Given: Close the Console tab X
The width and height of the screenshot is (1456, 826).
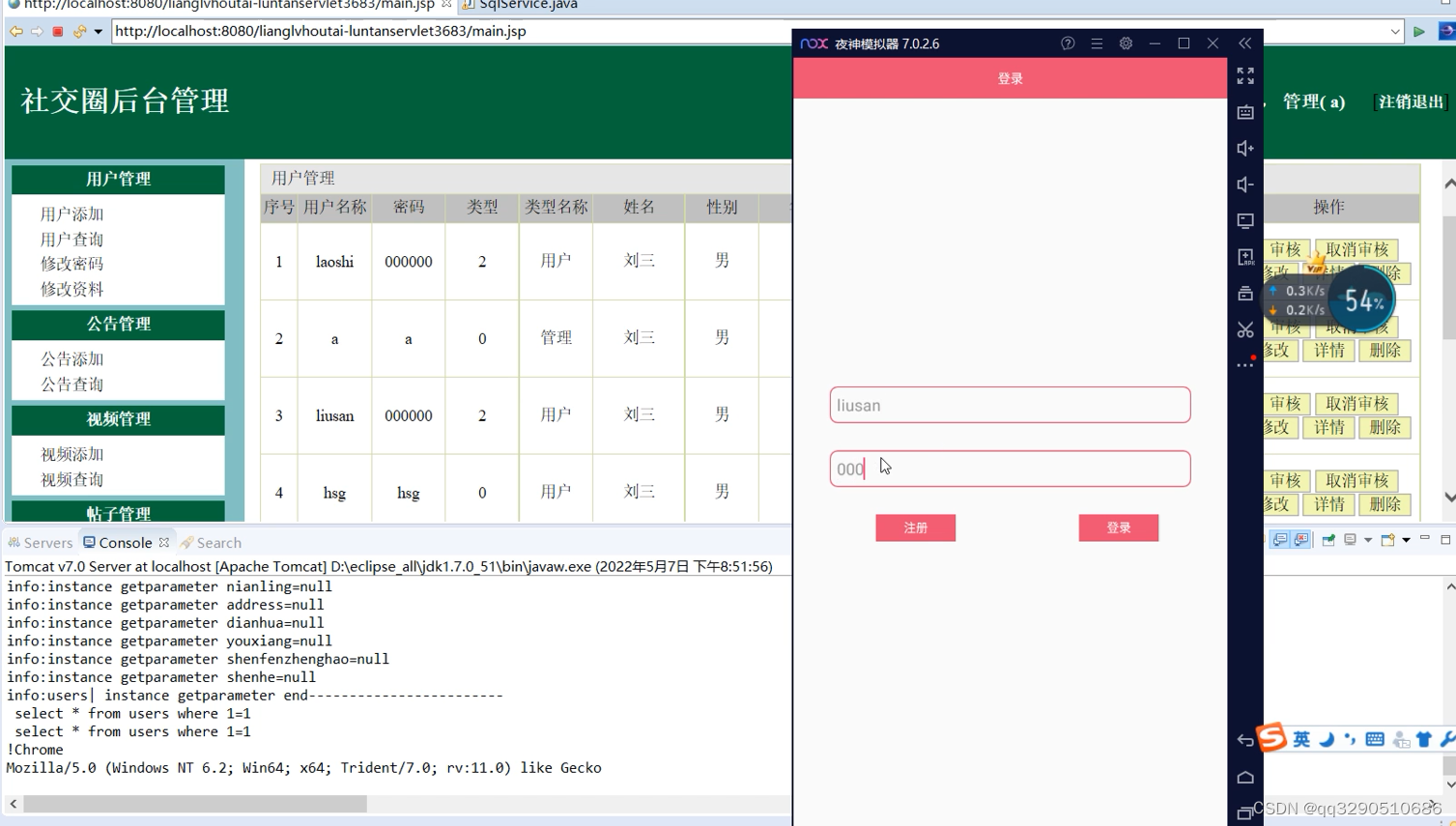Looking at the screenshot, I should tap(164, 543).
